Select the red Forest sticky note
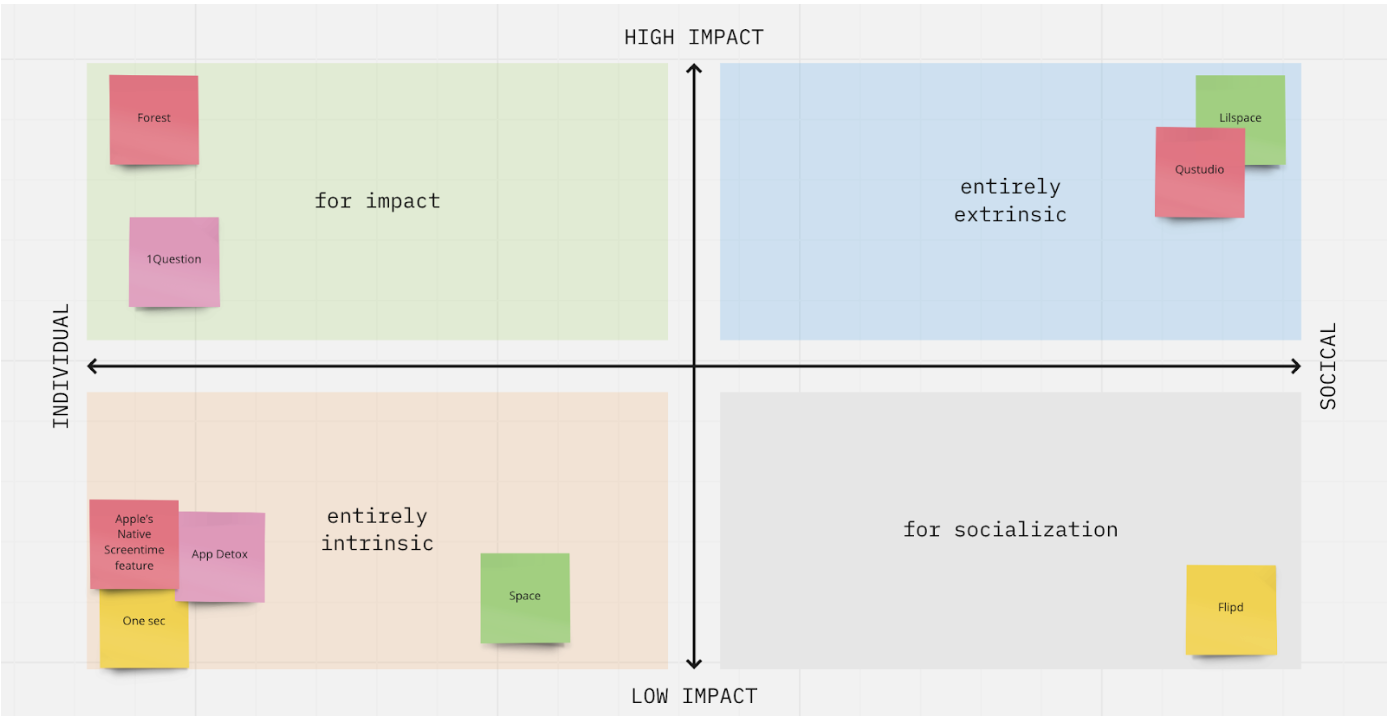The width and height of the screenshot is (1390, 716). coord(154,119)
